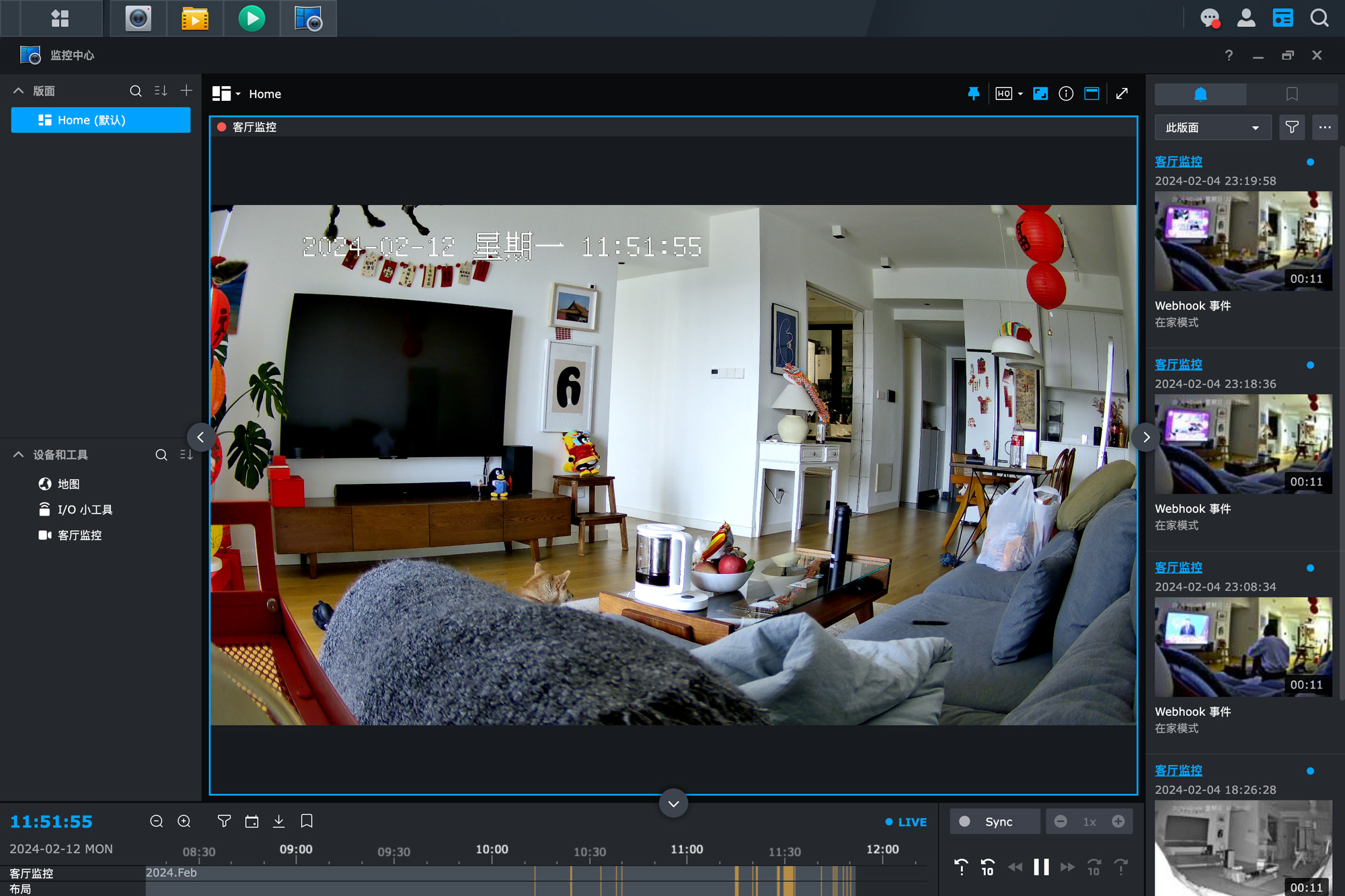Click the 11:00 timeline position
Viewport: 1345px width, 896px height.
coord(687,850)
